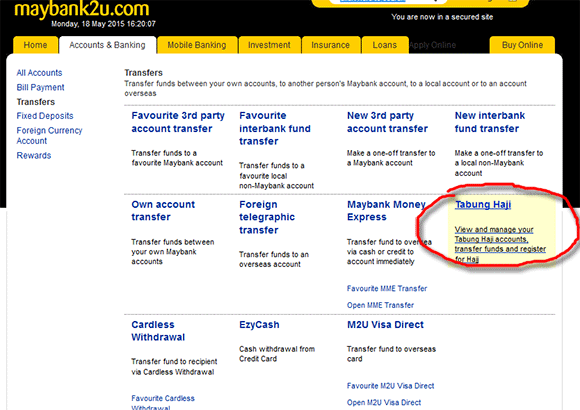The image size is (580, 410).
Task: Click the maybank2u.com logo
Action: pyautogui.click(x=82, y=9)
